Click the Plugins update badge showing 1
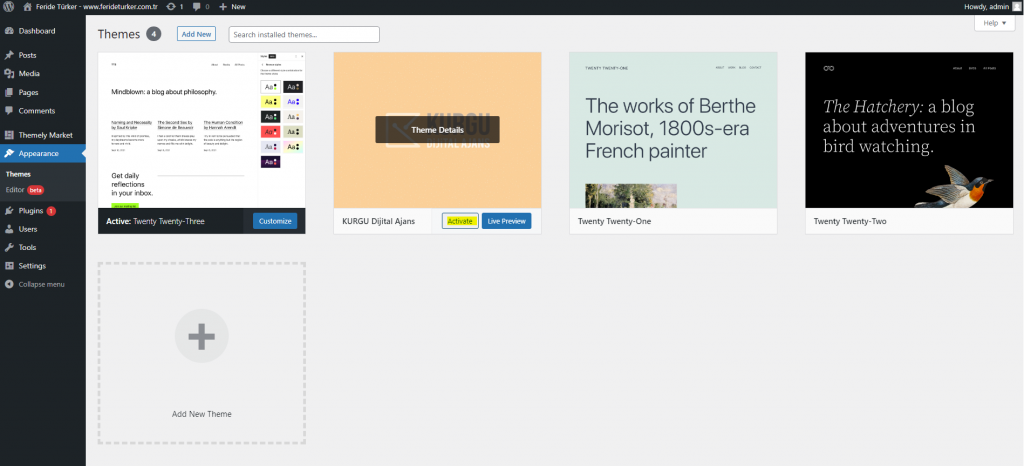 [51, 211]
